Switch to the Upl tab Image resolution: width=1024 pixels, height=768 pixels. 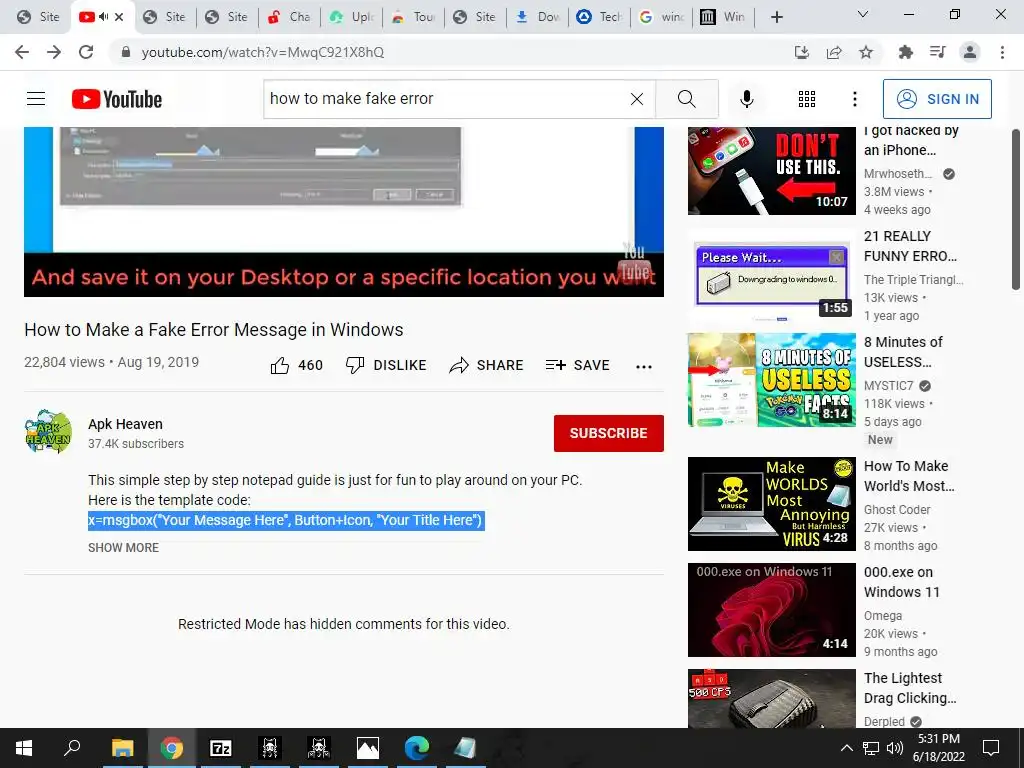pyautogui.click(x=353, y=17)
